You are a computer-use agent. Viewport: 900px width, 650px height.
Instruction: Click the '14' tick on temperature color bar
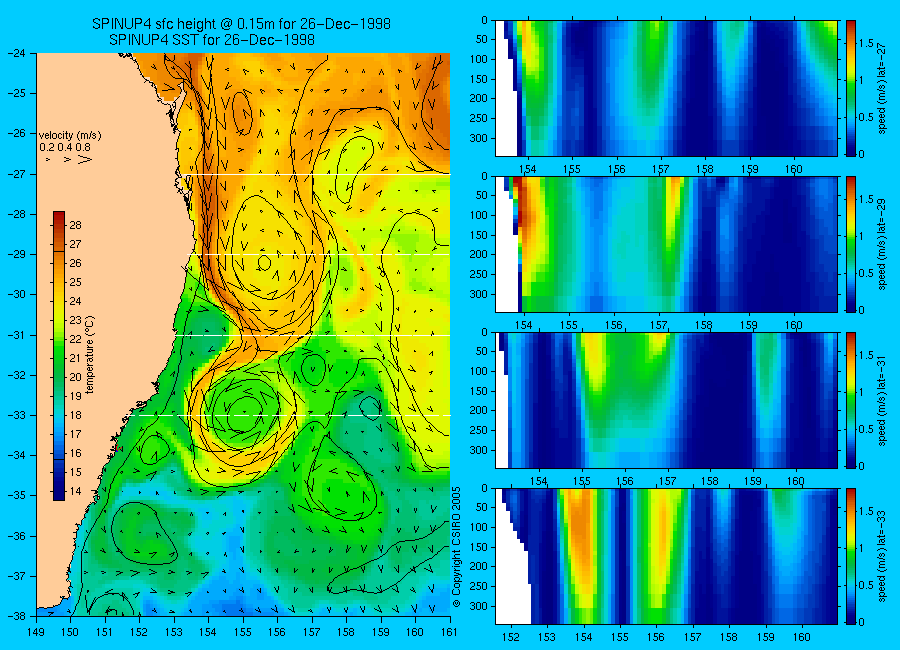76,491
